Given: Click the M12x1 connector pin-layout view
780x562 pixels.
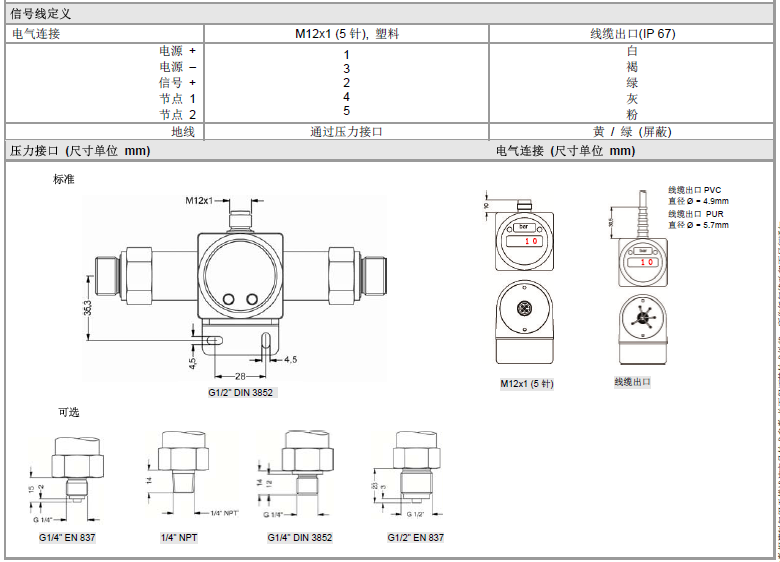Looking at the screenshot, I should point(525,324).
